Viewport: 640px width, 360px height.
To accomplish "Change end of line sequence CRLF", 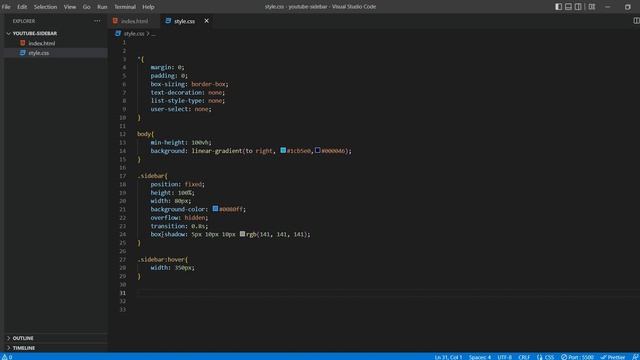I will [524, 357].
